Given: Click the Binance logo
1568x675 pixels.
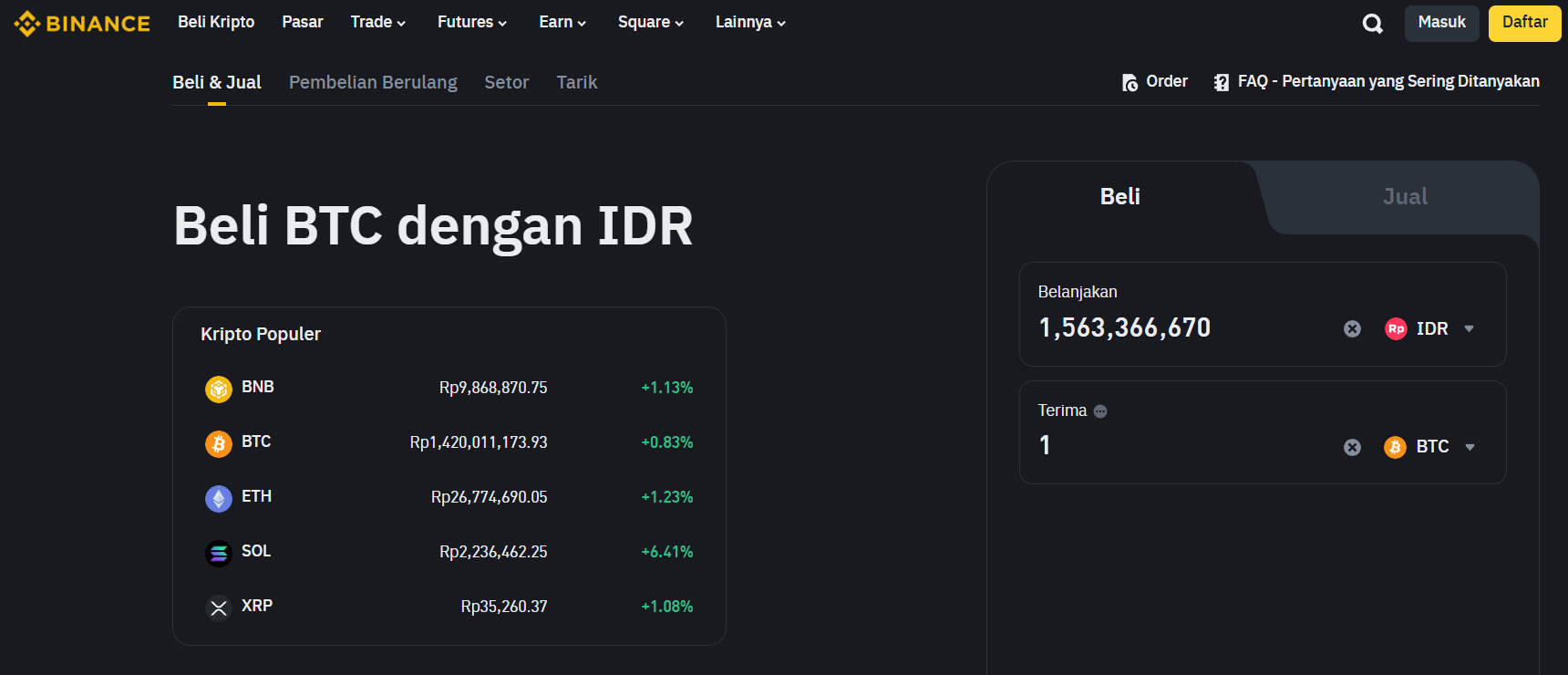Looking at the screenshot, I should (82, 24).
